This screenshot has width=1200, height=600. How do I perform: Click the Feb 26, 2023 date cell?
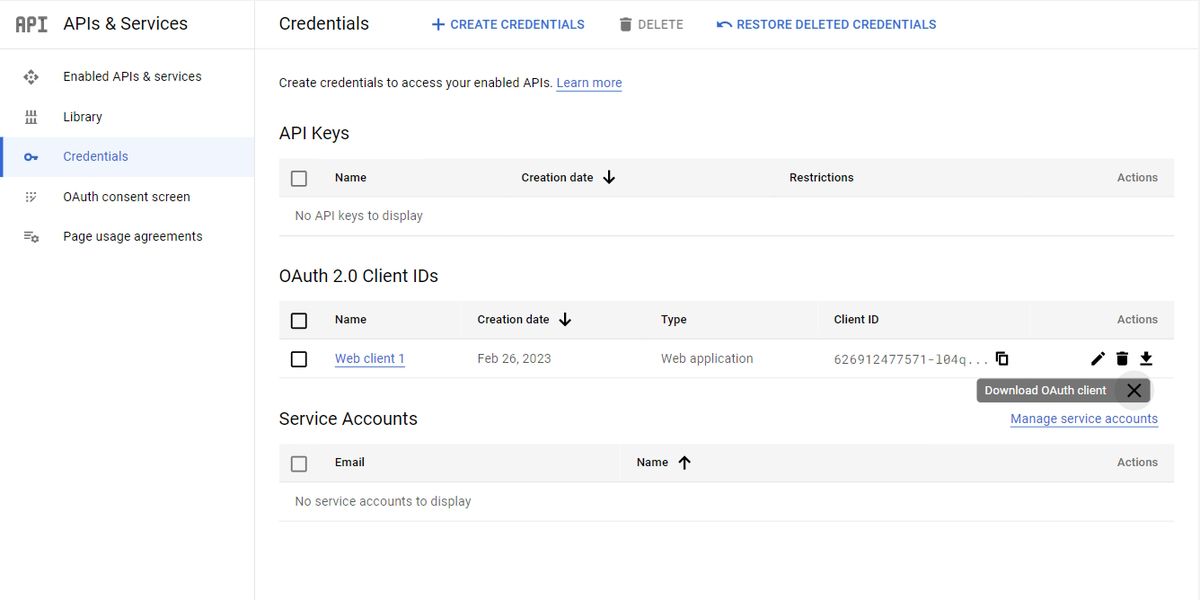coord(514,359)
